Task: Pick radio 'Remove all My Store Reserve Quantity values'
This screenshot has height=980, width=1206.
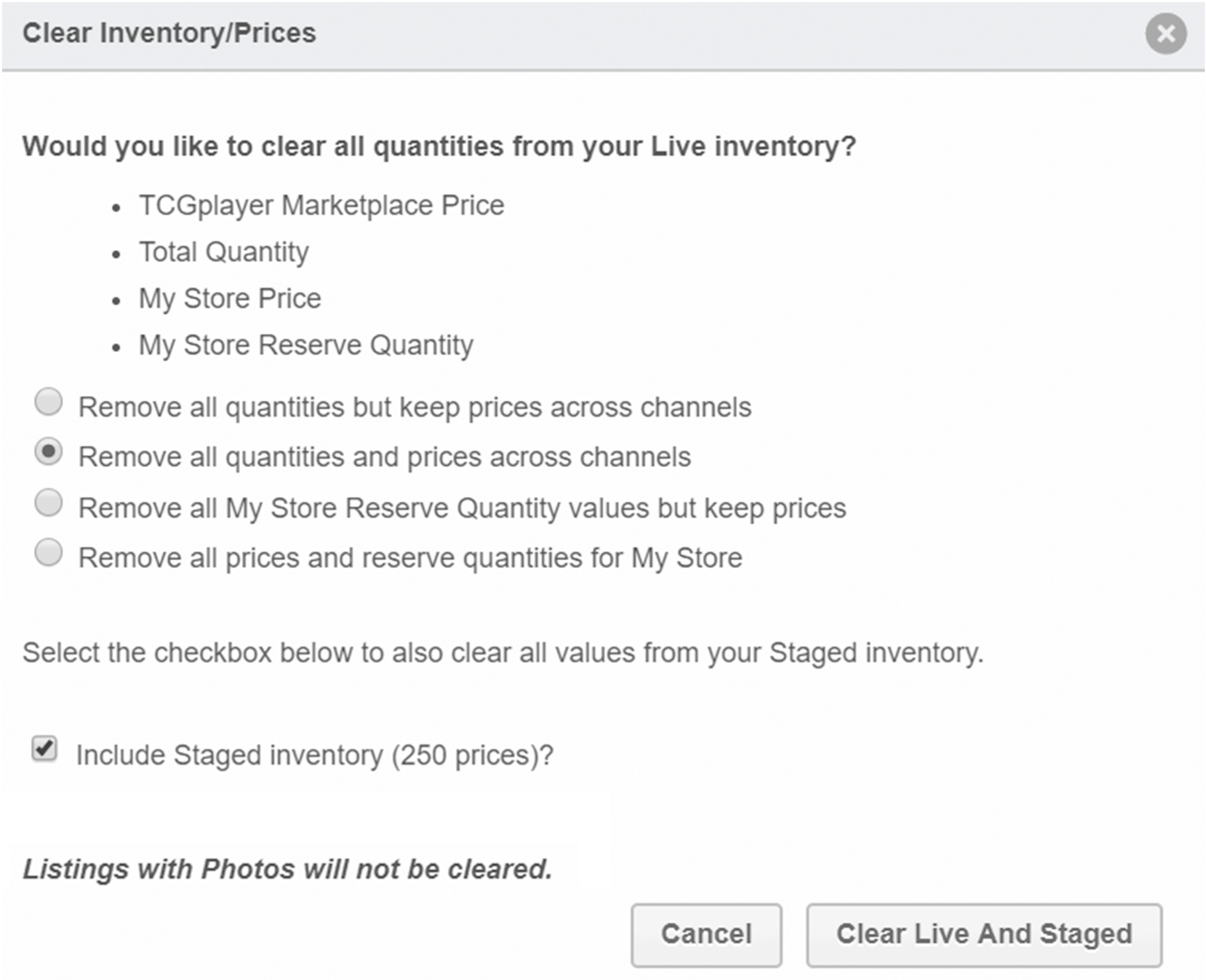Action: point(49,503)
